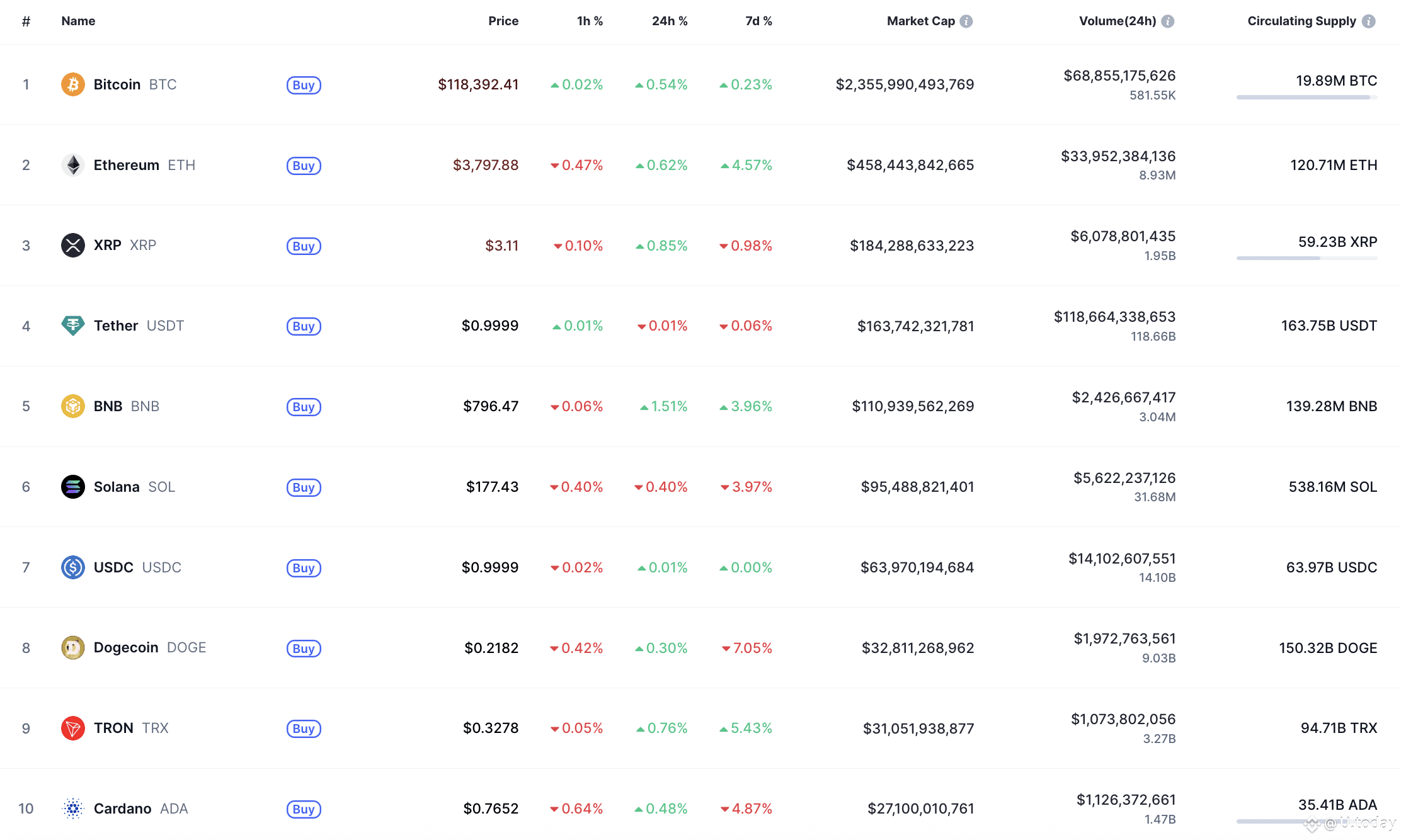The image size is (1401, 840).
Task: Open the XRP name link
Action: [125, 246]
